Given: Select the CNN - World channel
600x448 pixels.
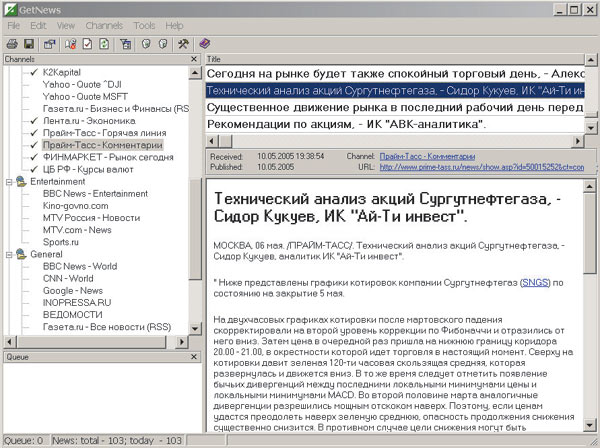Looking at the screenshot, I should pyautogui.click(x=70, y=278).
